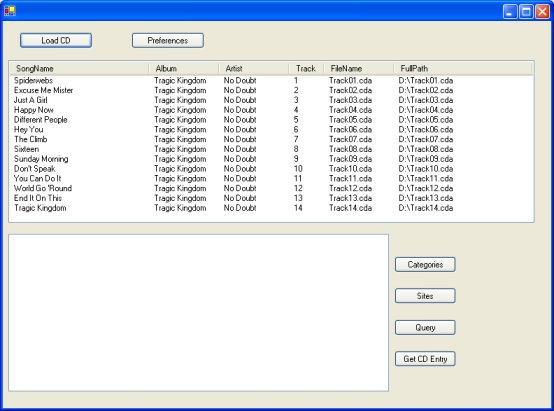Image resolution: width=554 pixels, height=411 pixels.
Task: Sort by the Track column header
Action: pyautogui.click(x=306, y=69)
